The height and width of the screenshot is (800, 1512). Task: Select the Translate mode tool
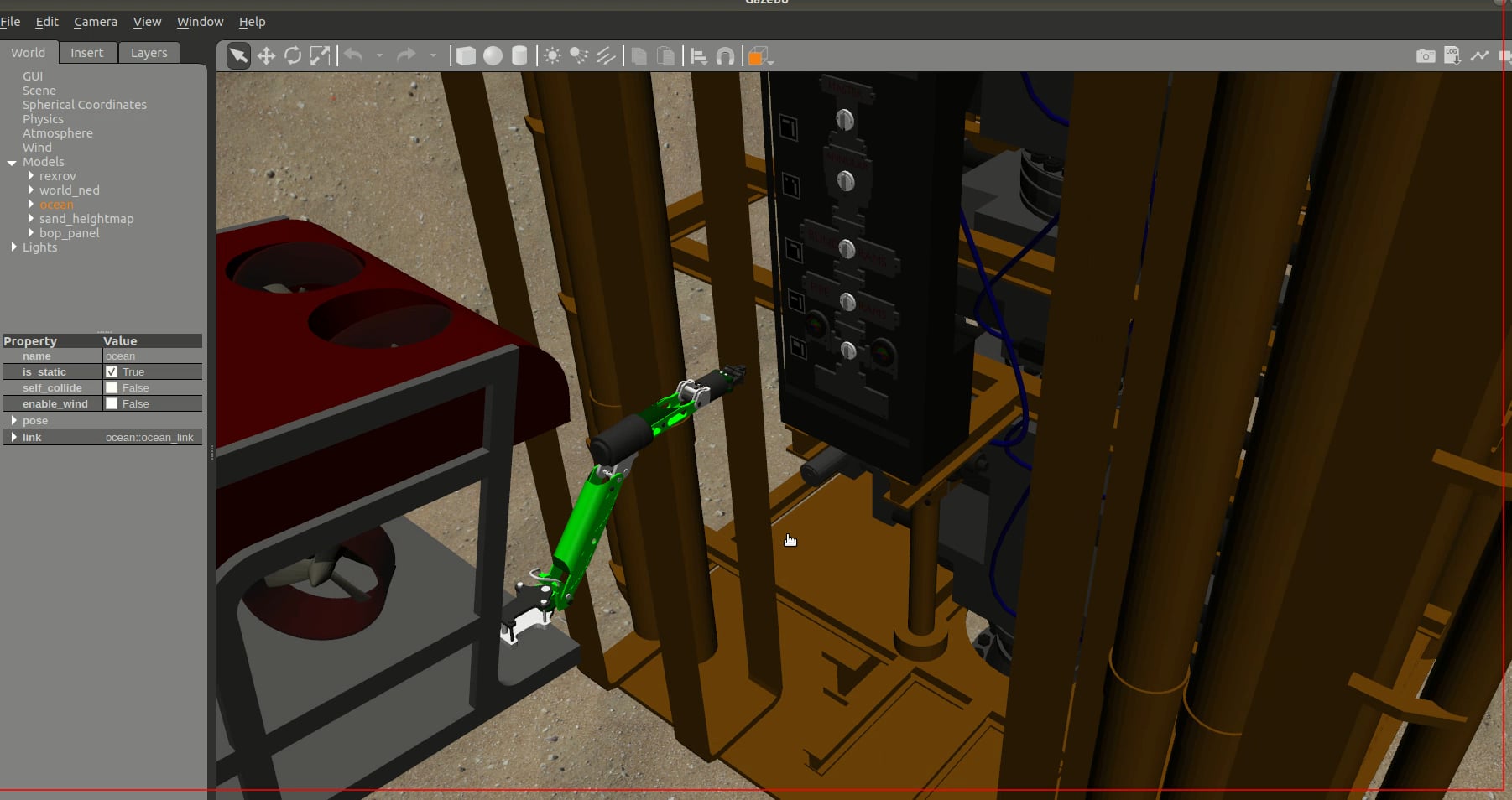point(266,55)
